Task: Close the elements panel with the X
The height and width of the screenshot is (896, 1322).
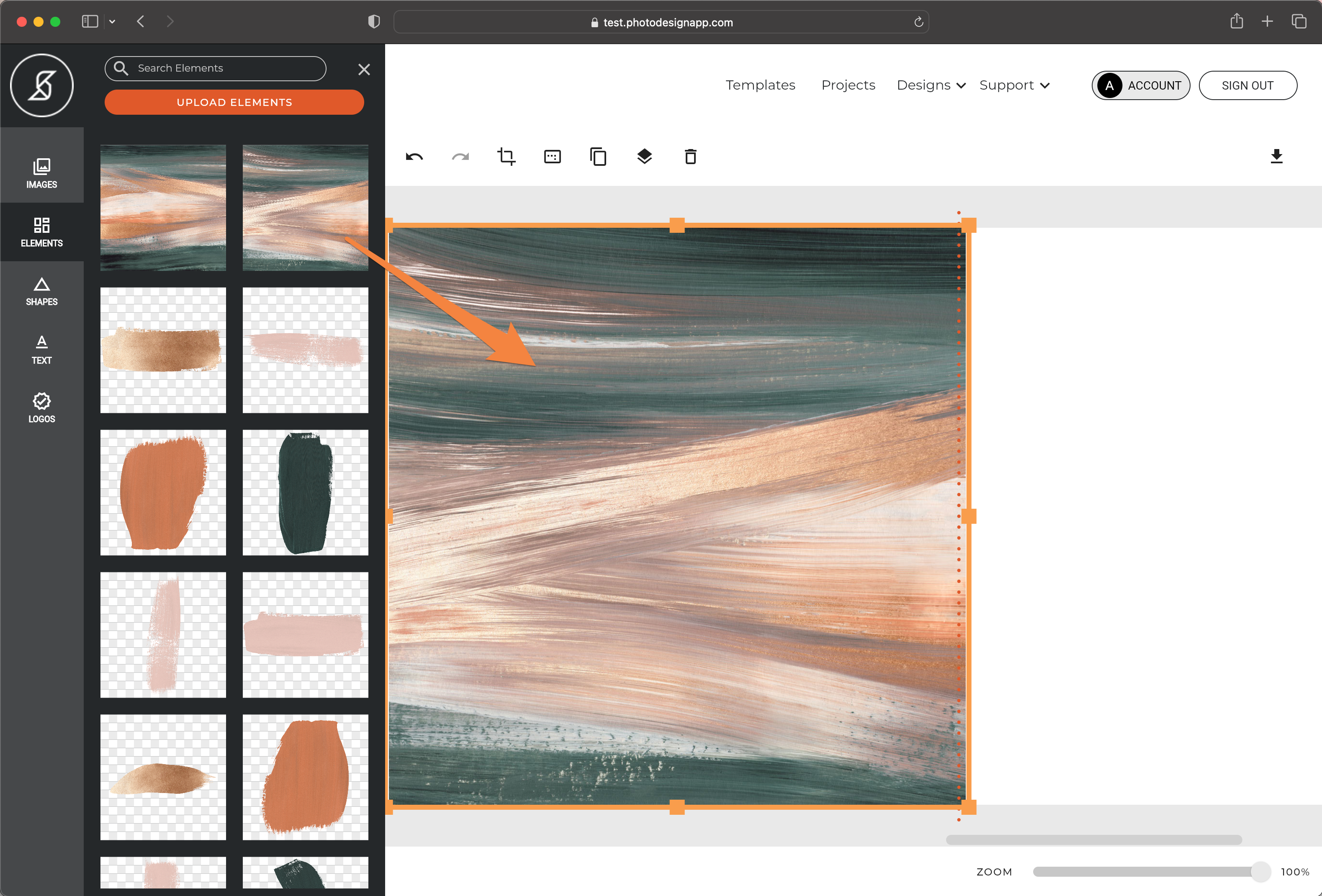Action: 364,70
